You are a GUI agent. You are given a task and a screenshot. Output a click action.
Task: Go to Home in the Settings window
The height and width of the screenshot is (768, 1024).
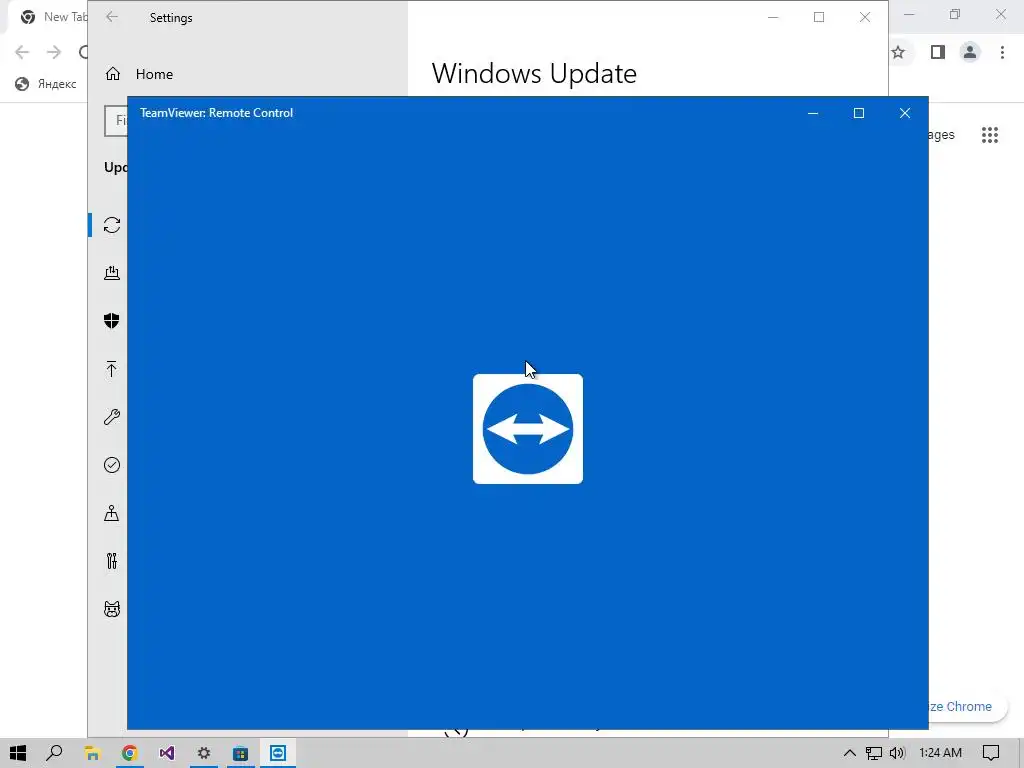click(139, 74)
